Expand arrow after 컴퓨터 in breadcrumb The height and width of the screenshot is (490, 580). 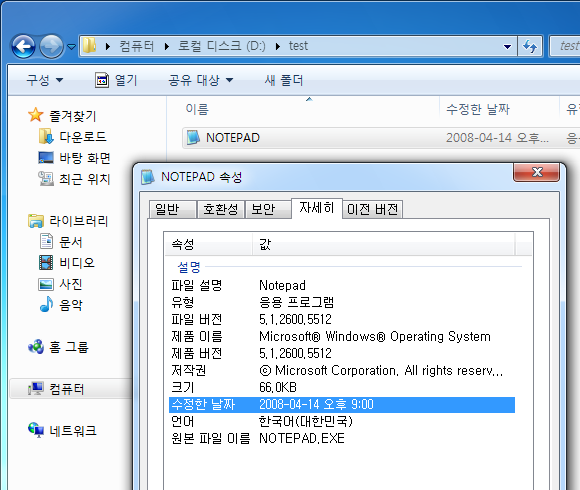166,47
